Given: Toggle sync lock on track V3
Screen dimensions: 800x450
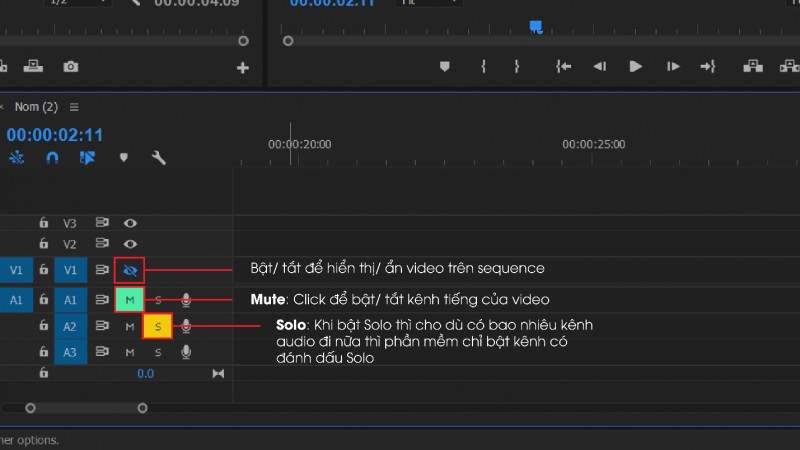Looking at the screenshot, I should [x=102, y=222].
